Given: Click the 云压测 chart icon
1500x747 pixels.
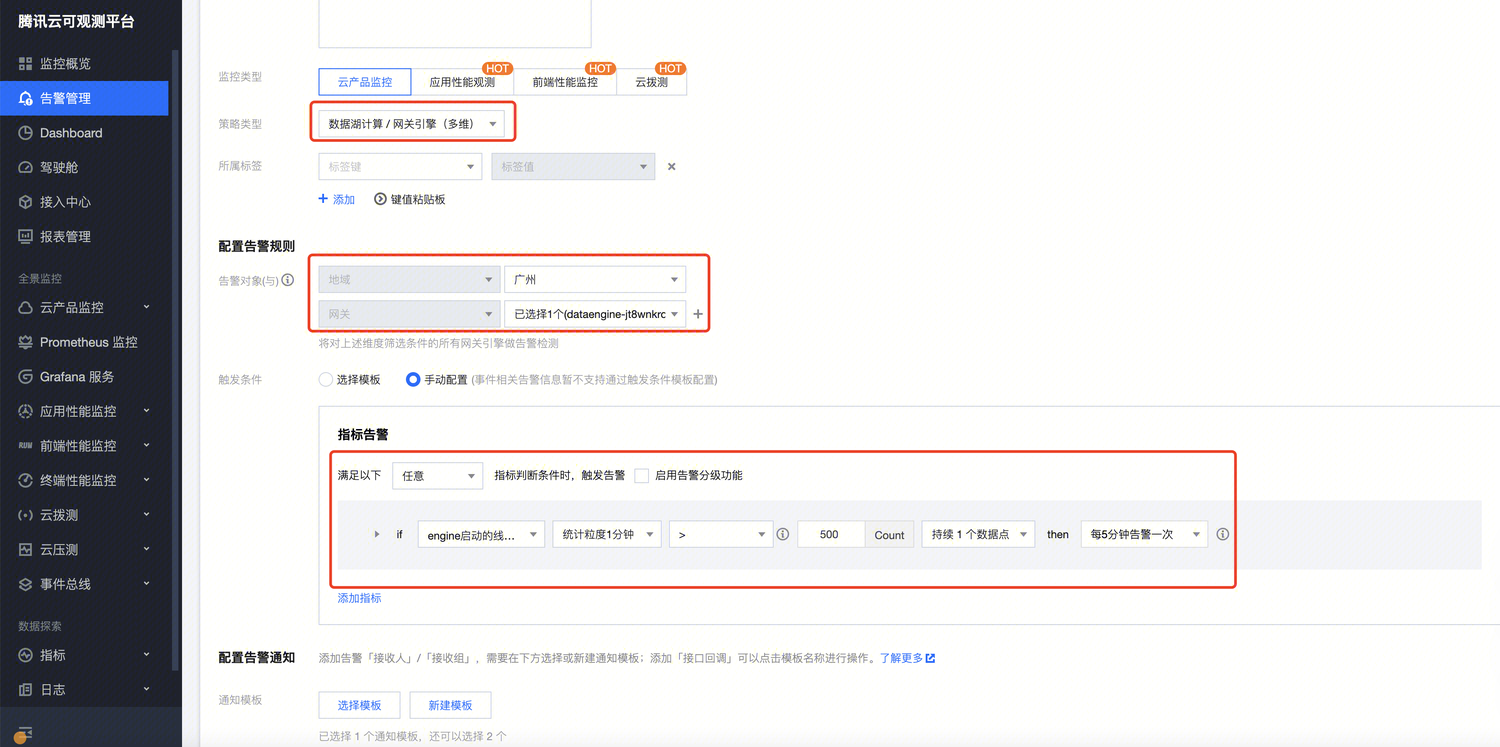Looking at the screenshot, I should coord(26,550).
